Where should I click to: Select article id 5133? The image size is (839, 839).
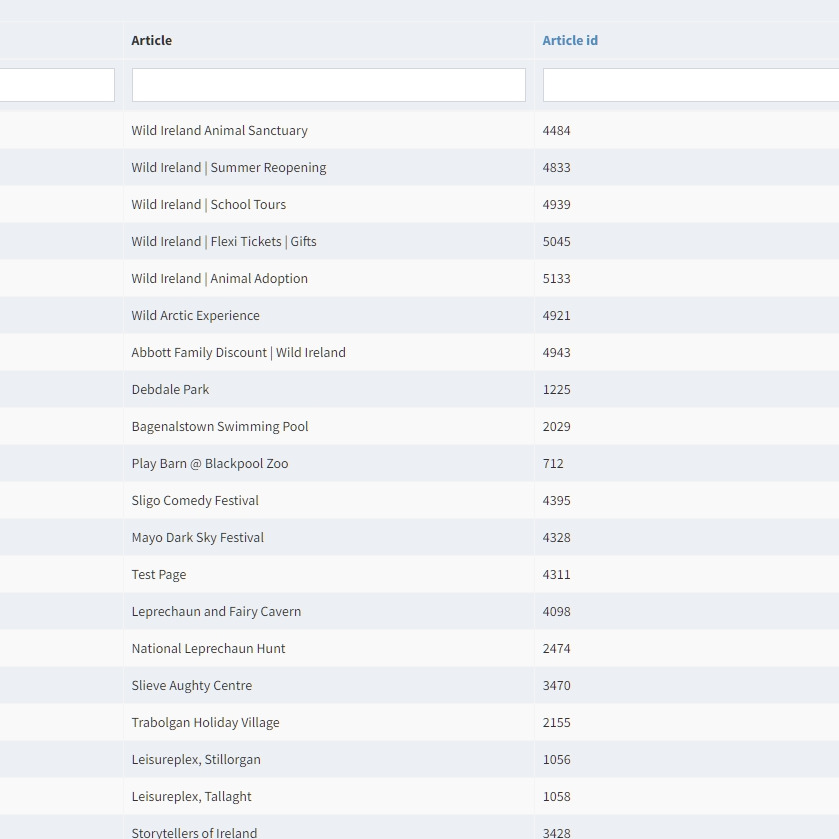click(x=556, y=278)
